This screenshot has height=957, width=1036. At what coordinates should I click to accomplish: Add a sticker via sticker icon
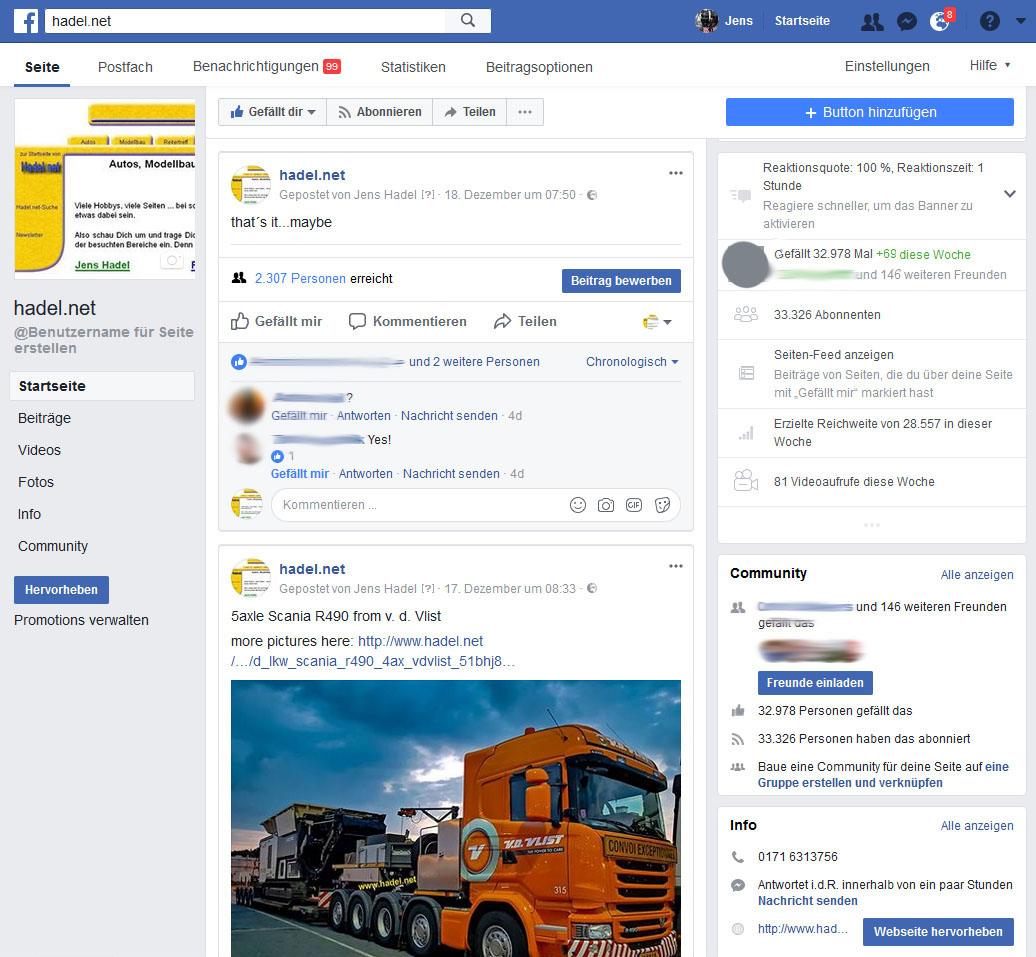[662, 505]
